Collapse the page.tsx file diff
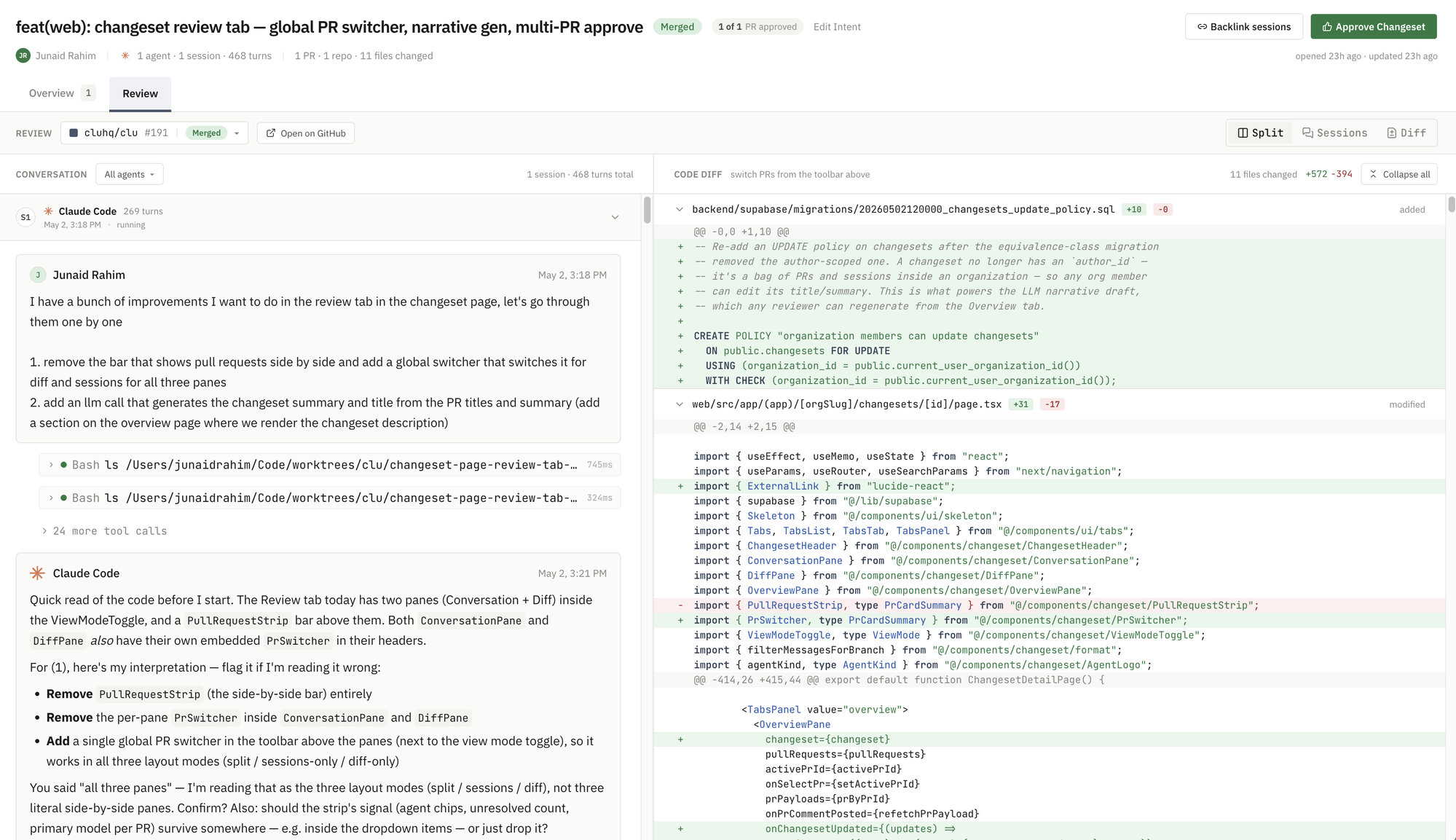 tap(679, 404)
